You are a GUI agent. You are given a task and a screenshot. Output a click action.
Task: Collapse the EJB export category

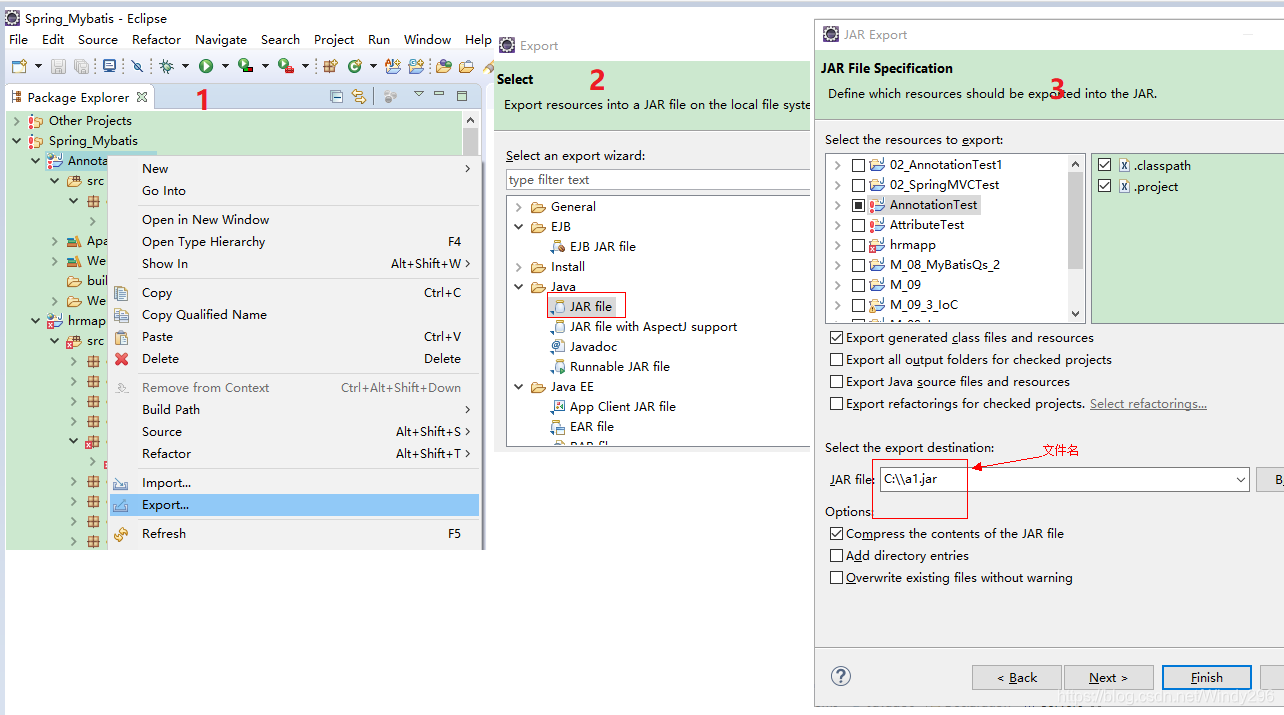coord(519,227)
